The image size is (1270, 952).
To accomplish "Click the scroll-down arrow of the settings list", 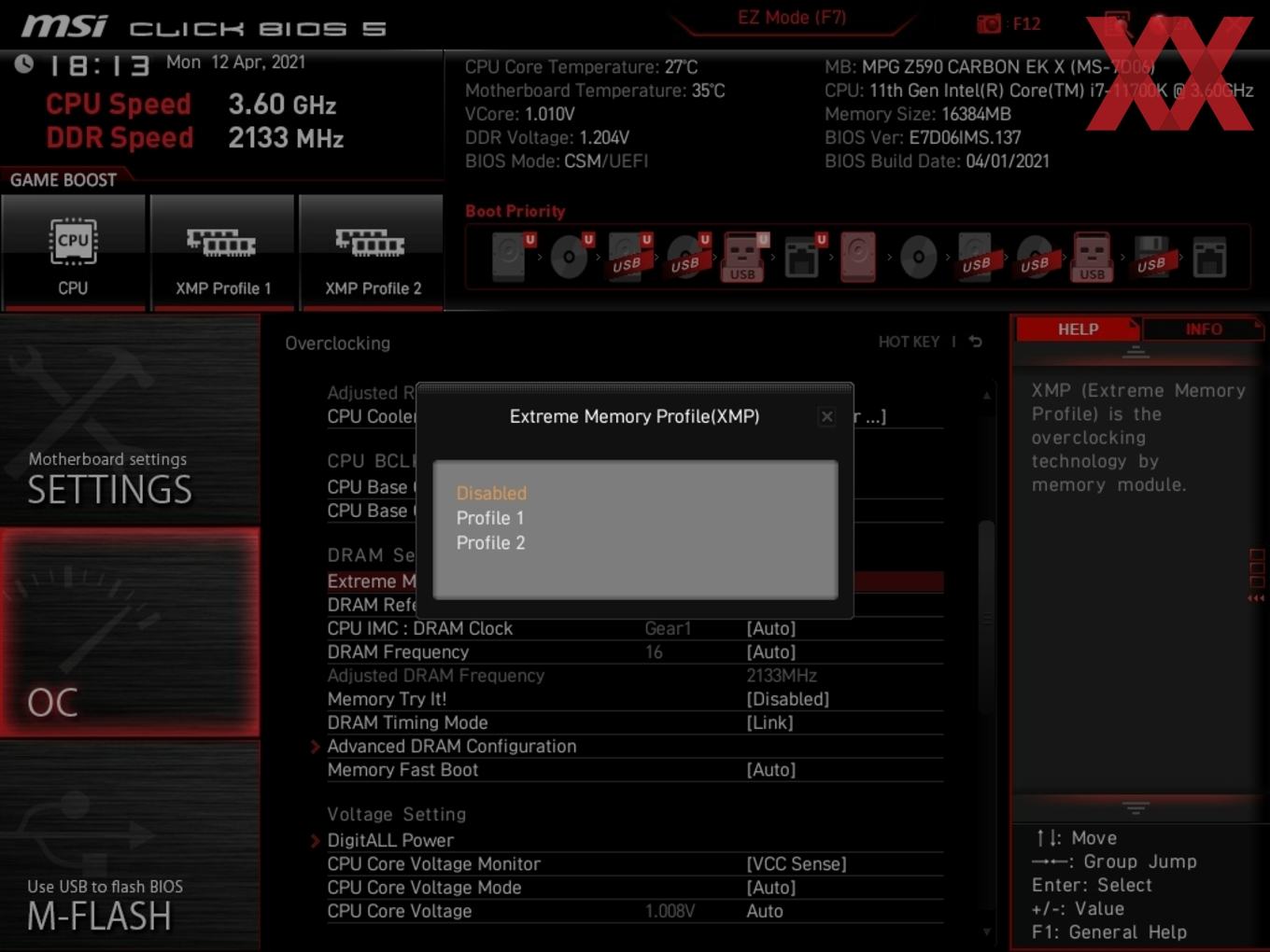I will click(x=987, y=931).
